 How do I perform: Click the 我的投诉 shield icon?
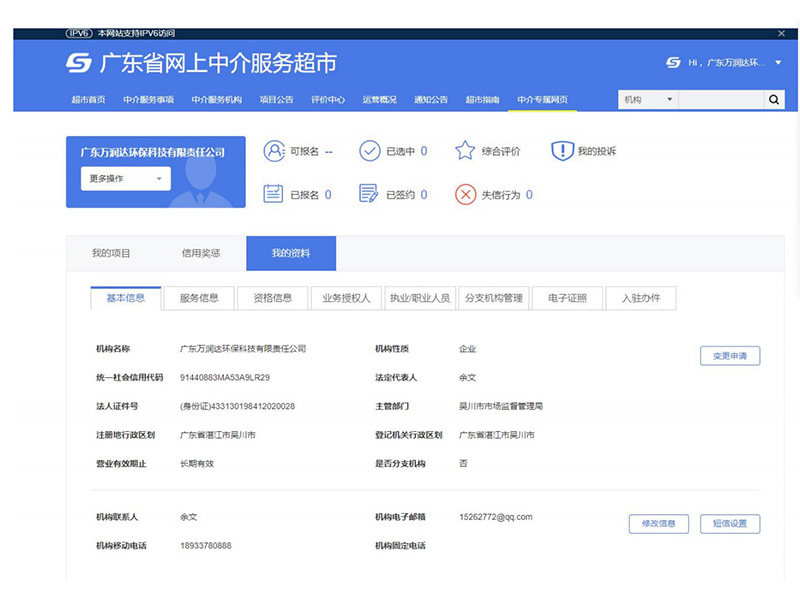click(561, 151)
